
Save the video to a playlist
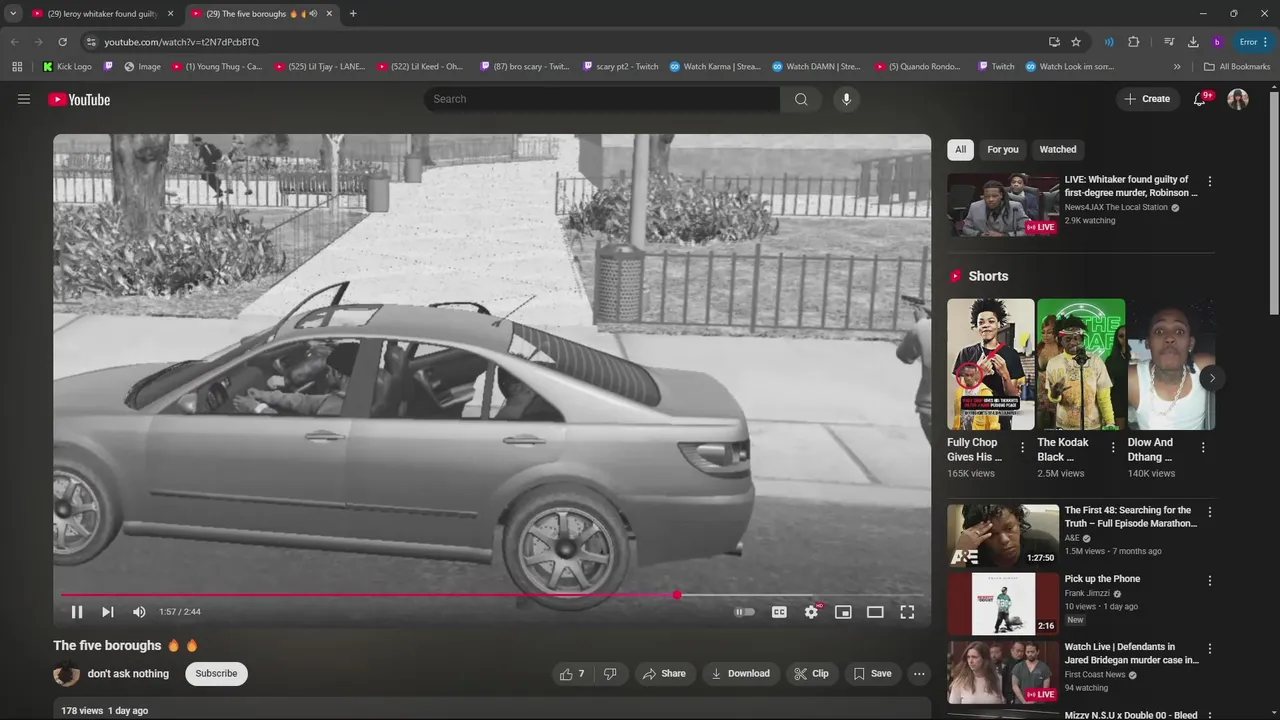[x=872, y=674]
